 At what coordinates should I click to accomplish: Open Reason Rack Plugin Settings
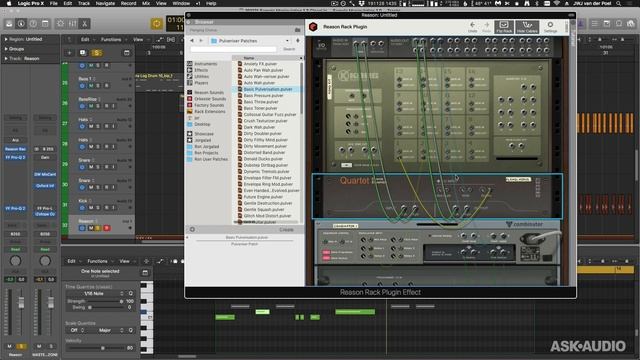pos(550,27)
